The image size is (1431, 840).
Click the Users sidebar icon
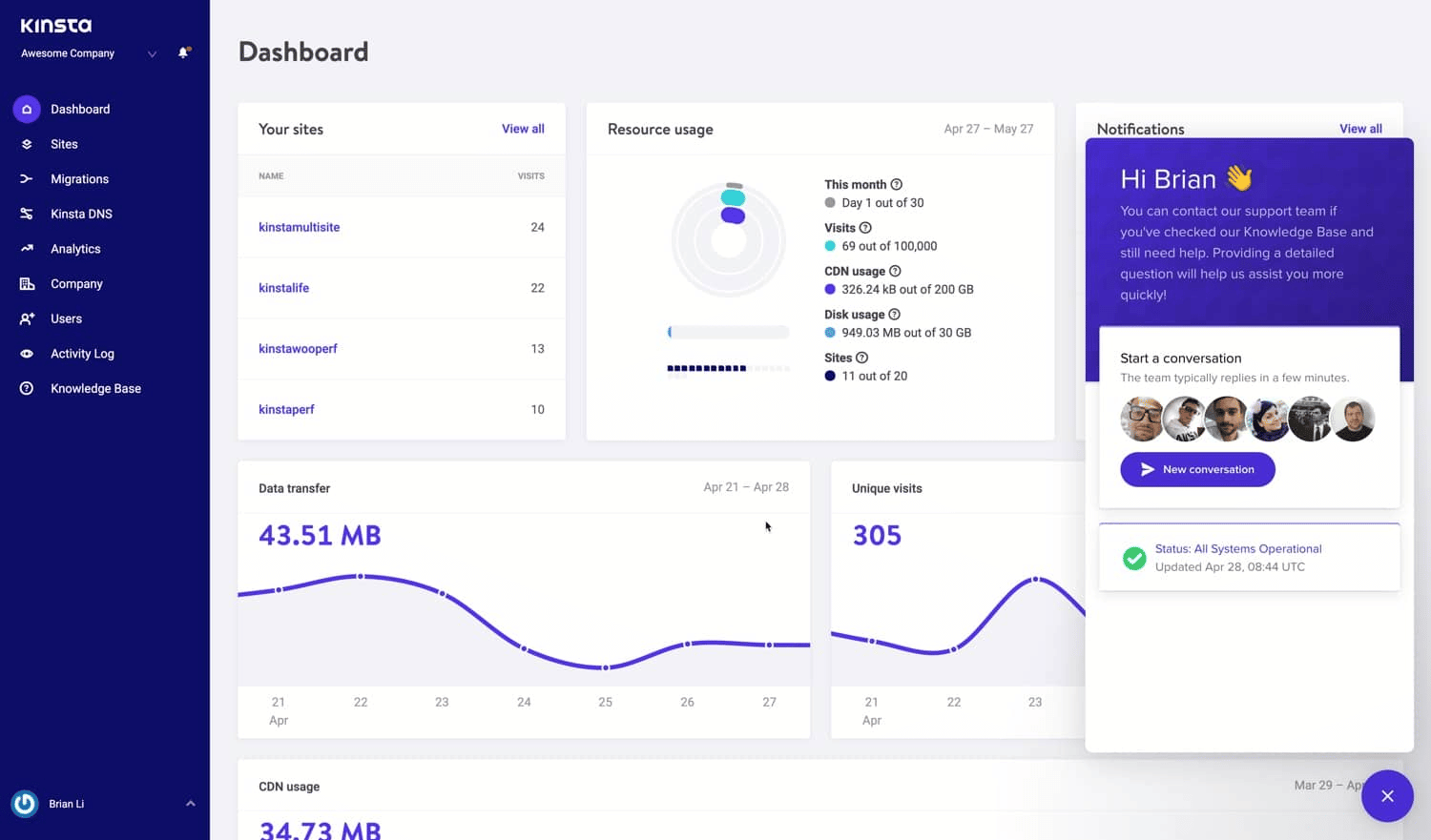tap(26, 318)
